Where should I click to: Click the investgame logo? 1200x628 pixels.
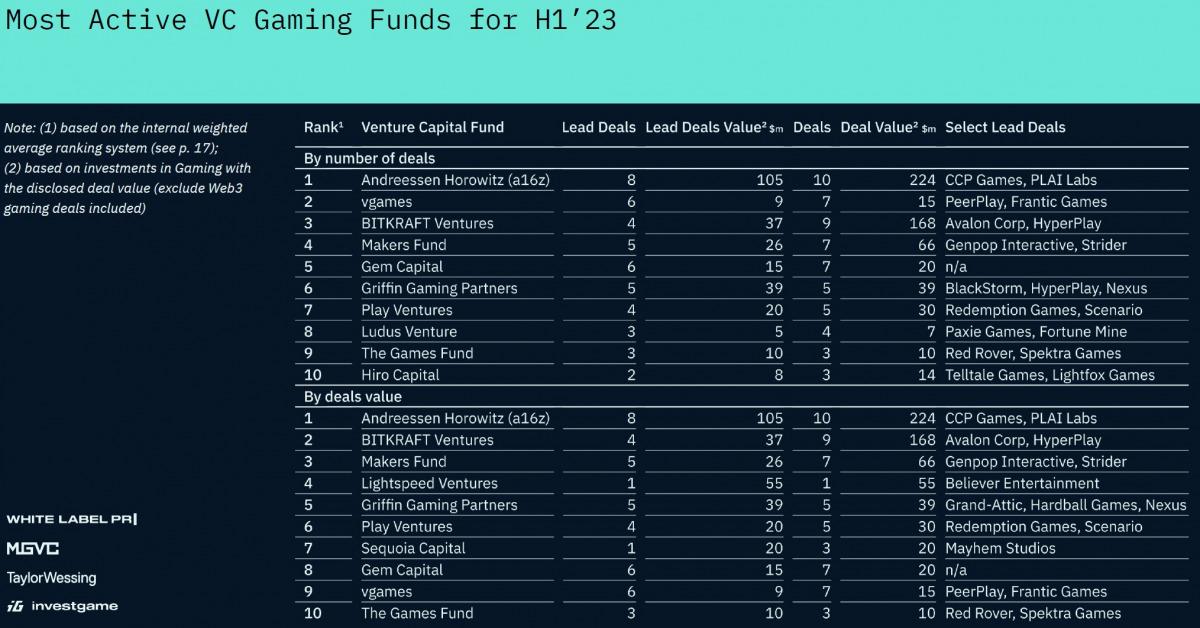(x=62, y=606)
